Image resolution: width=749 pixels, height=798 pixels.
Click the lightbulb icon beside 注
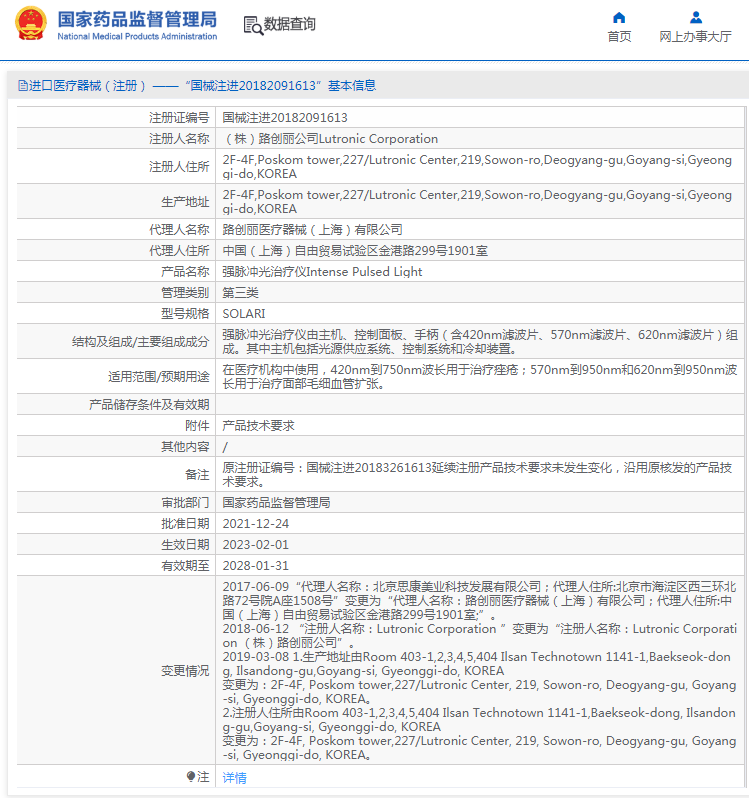tap(190, 776)
